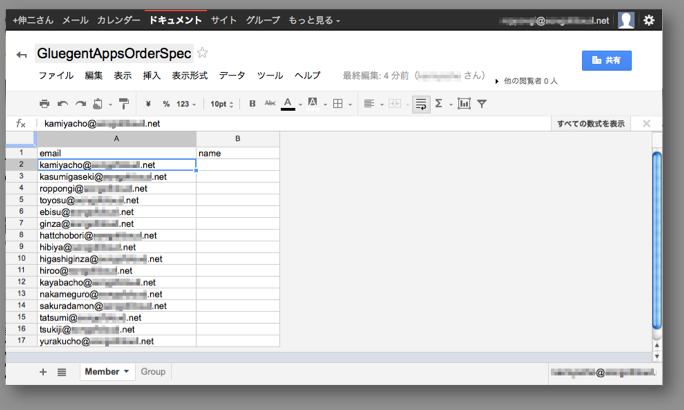Click the blue 共有 share button
684x410 pixels.
(x=606, y=60)
